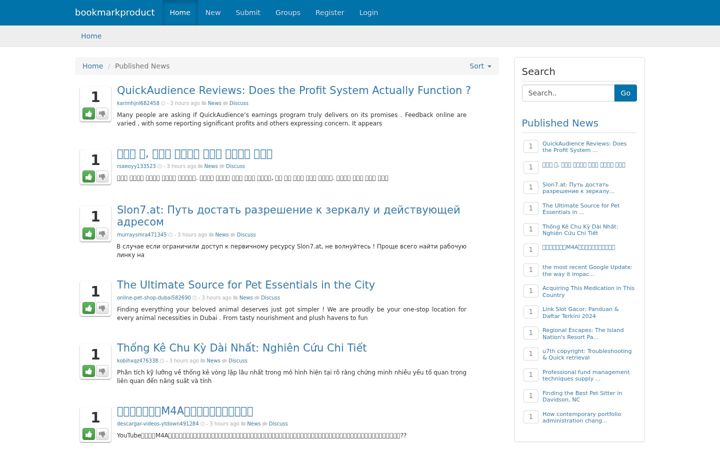Viewport: 720px width, 450px height.
Task: Upvote the QuickAudience Reviews post
Action: point(89,113)
